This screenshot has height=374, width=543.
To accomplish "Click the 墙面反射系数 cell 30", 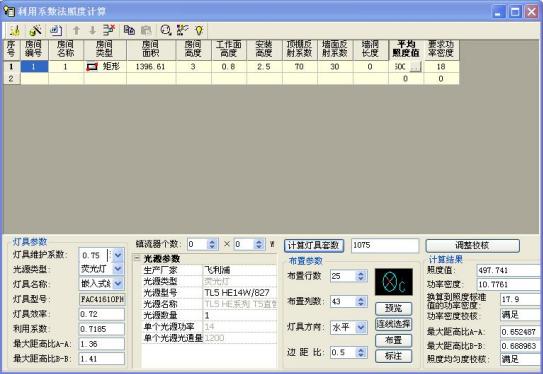I will pos(335,66).
